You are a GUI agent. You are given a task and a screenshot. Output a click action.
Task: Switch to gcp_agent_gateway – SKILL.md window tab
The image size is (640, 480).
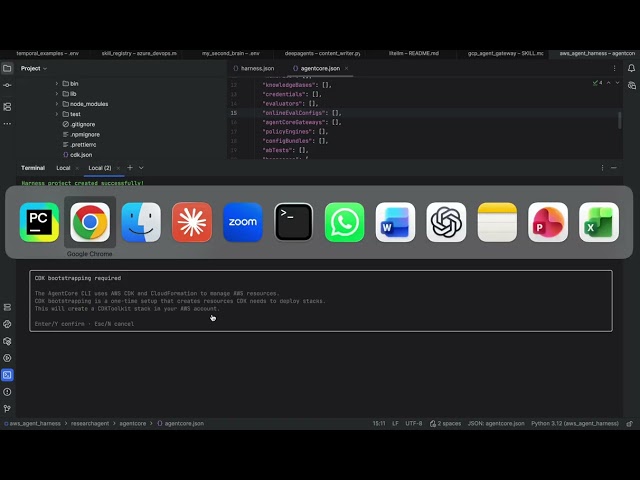click(x=505, y=53)
